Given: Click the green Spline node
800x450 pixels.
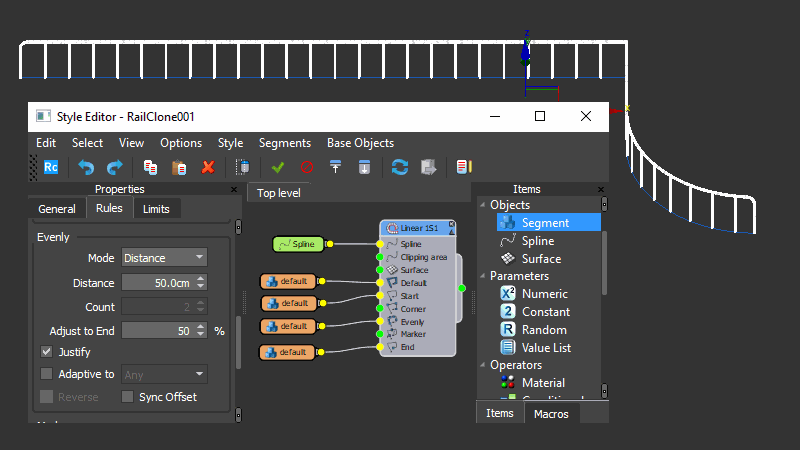Looking at the screenshot, I should [x=298, y=244].
